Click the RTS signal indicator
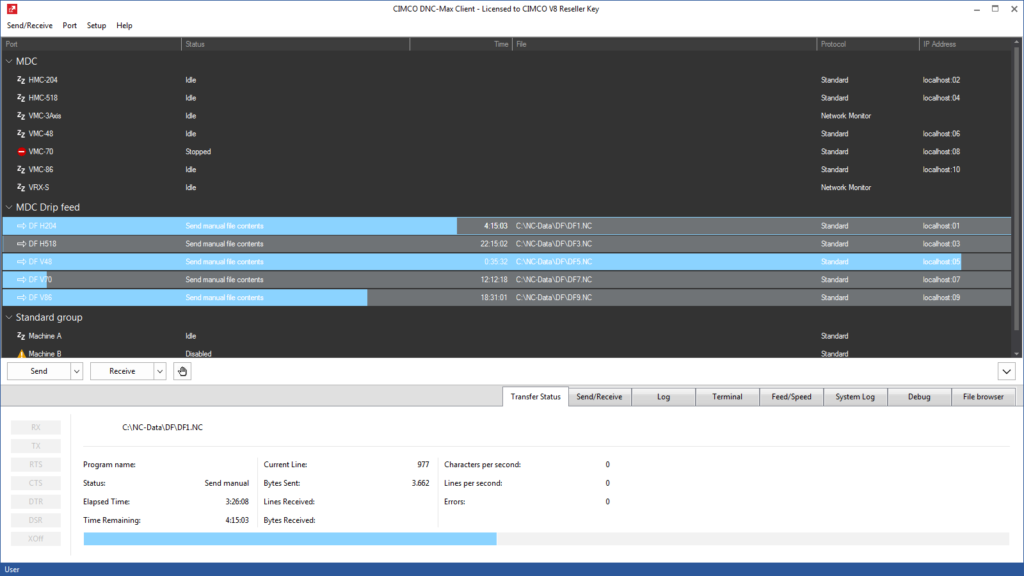The image size is (1024, 576). tap(36, 464)
